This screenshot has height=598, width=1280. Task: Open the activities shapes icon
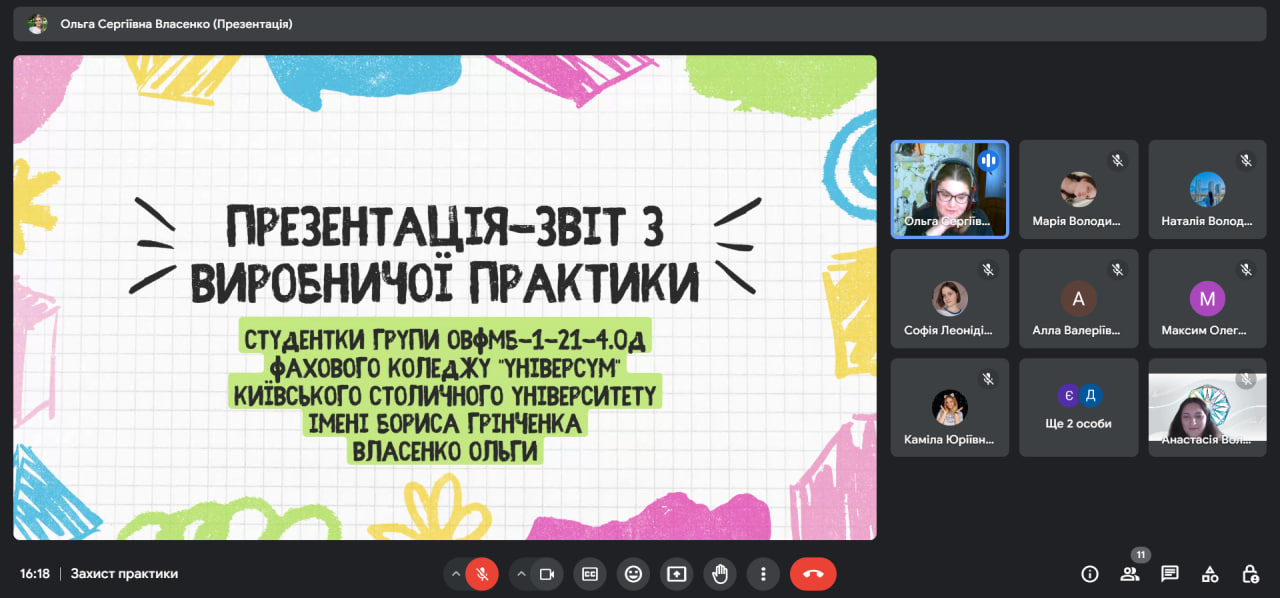click(x=1210, y=574)
